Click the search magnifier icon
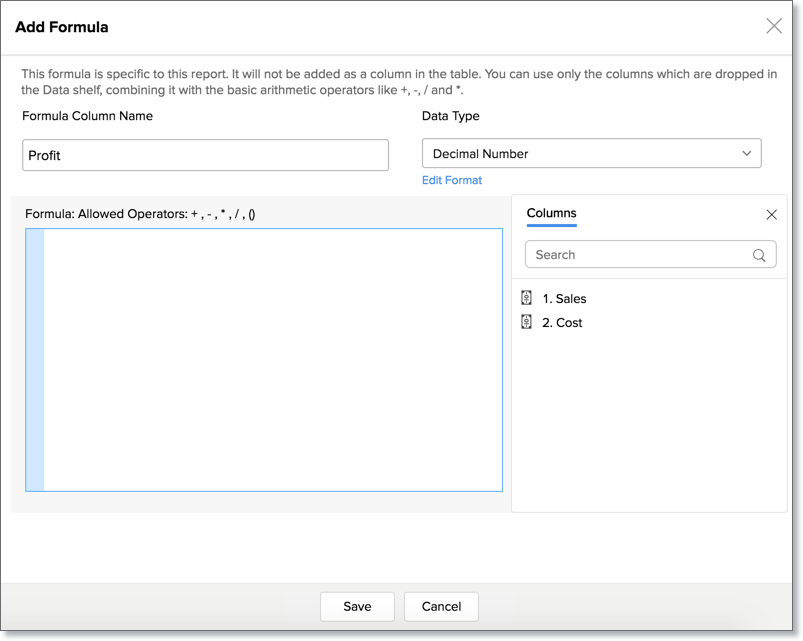The image size is (803, 641). point(761,254)
